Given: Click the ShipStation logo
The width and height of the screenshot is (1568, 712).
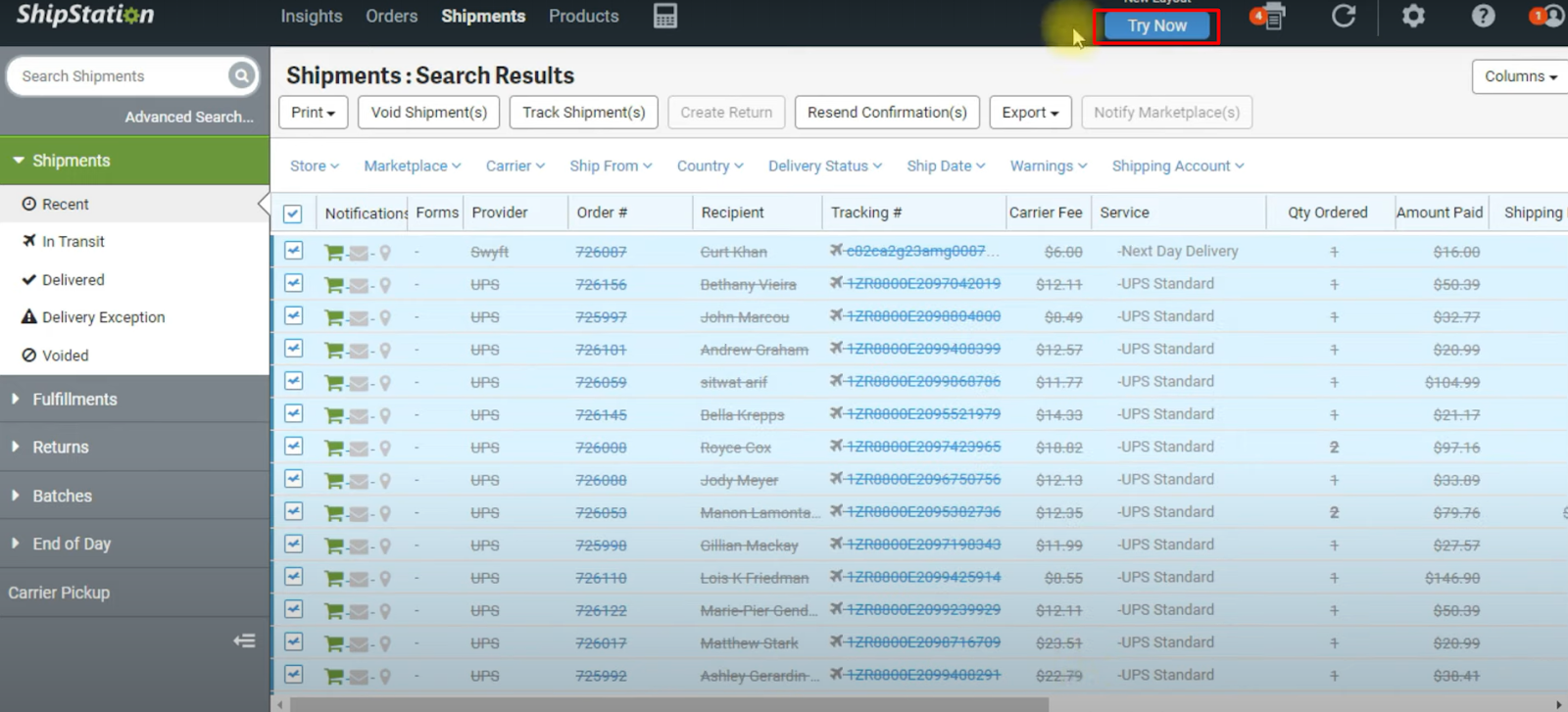Looking at the screenshot, I should pyautogui.click(x=85, y=15).
